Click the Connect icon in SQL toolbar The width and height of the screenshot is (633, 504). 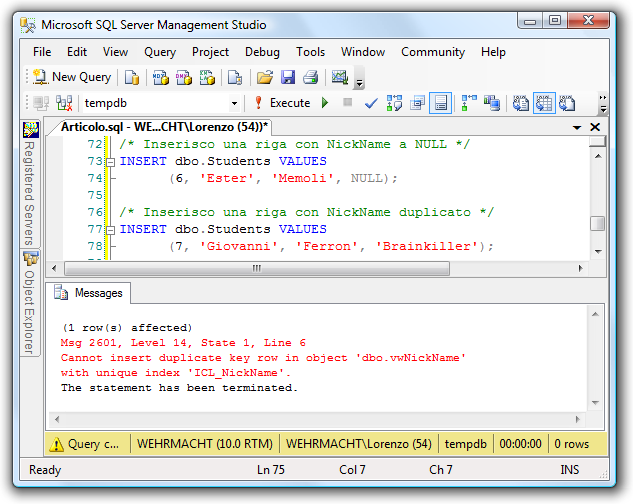click(41, 103)
